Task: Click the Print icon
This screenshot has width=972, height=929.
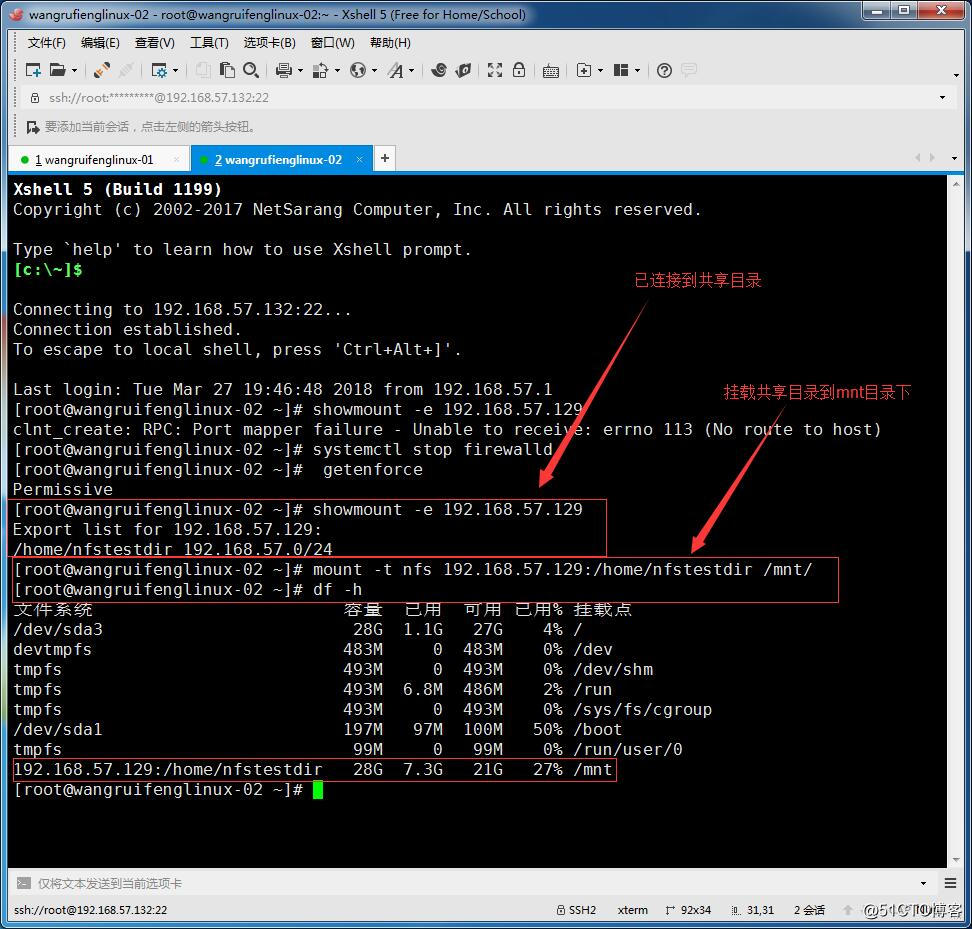Action: tap(284, 70)
